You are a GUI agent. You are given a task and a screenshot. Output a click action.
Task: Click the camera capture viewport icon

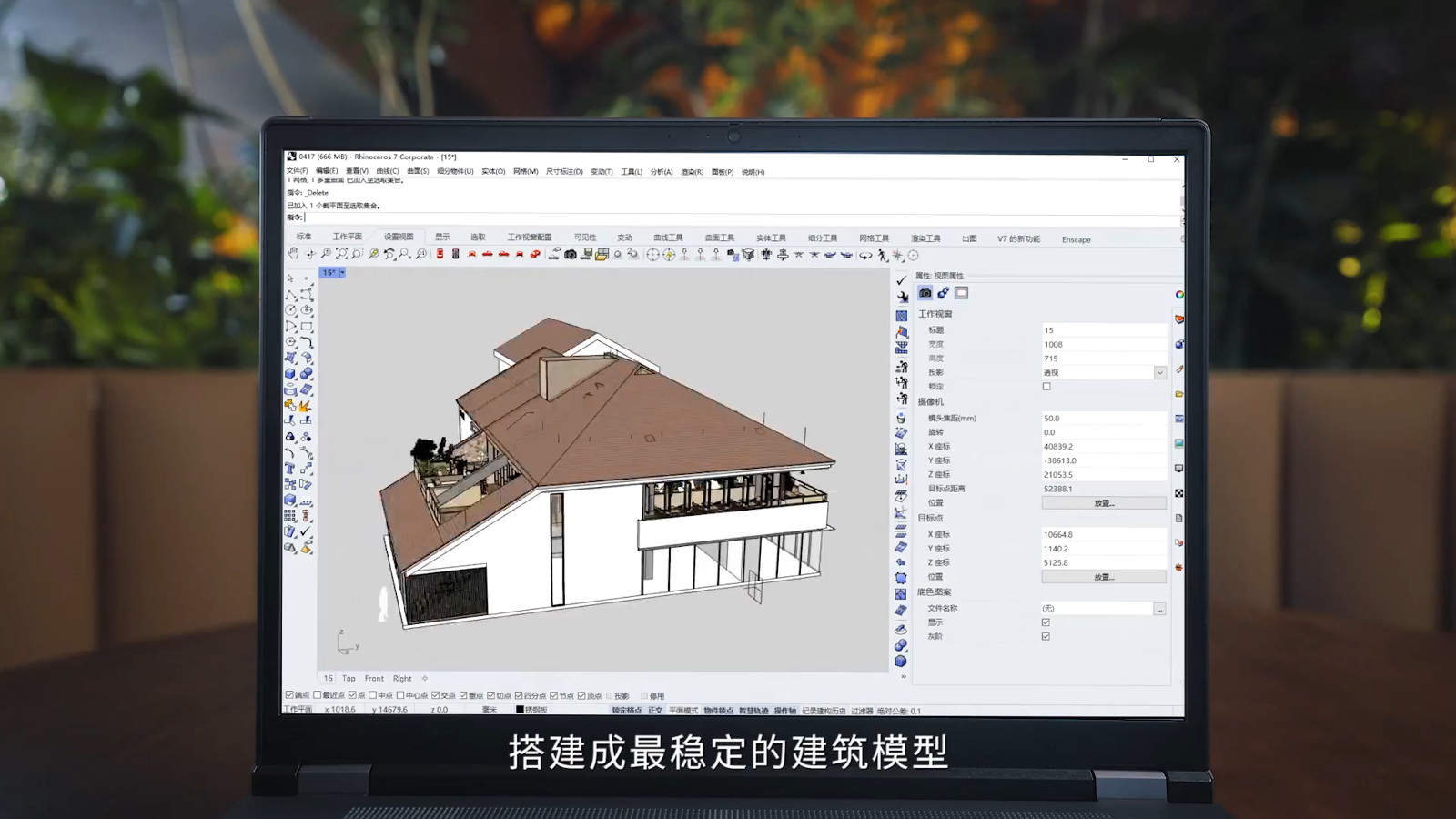[x=571, y=255]
